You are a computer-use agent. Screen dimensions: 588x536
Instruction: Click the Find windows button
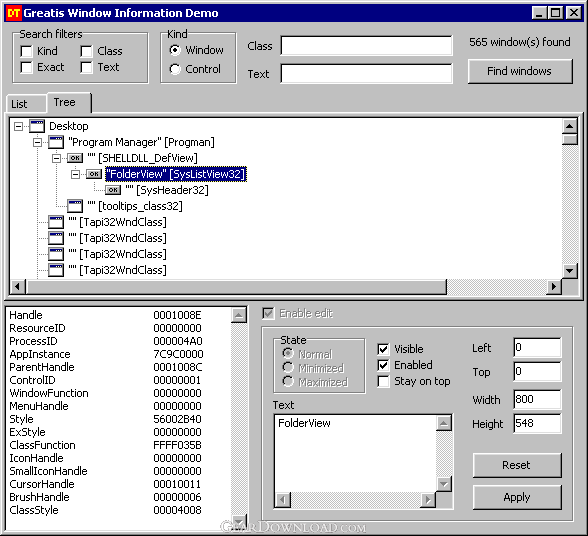(520, 71)
